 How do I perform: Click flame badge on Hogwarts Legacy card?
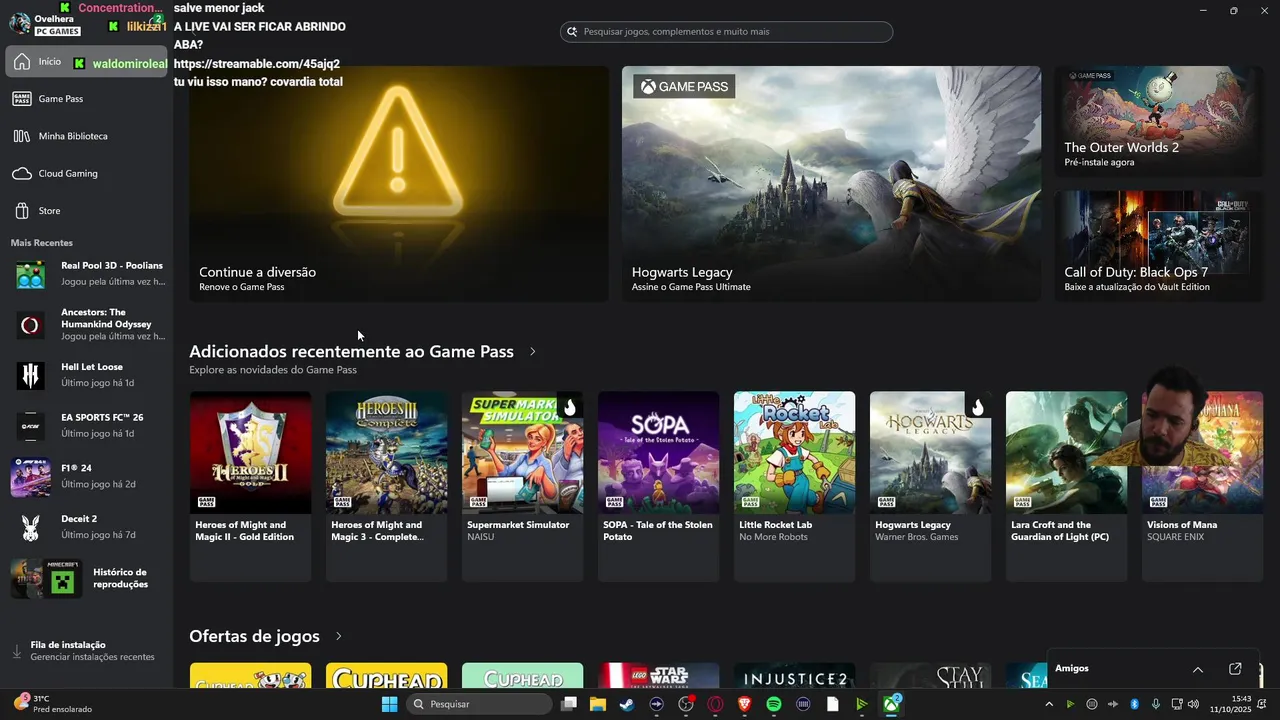pos(978,406)
